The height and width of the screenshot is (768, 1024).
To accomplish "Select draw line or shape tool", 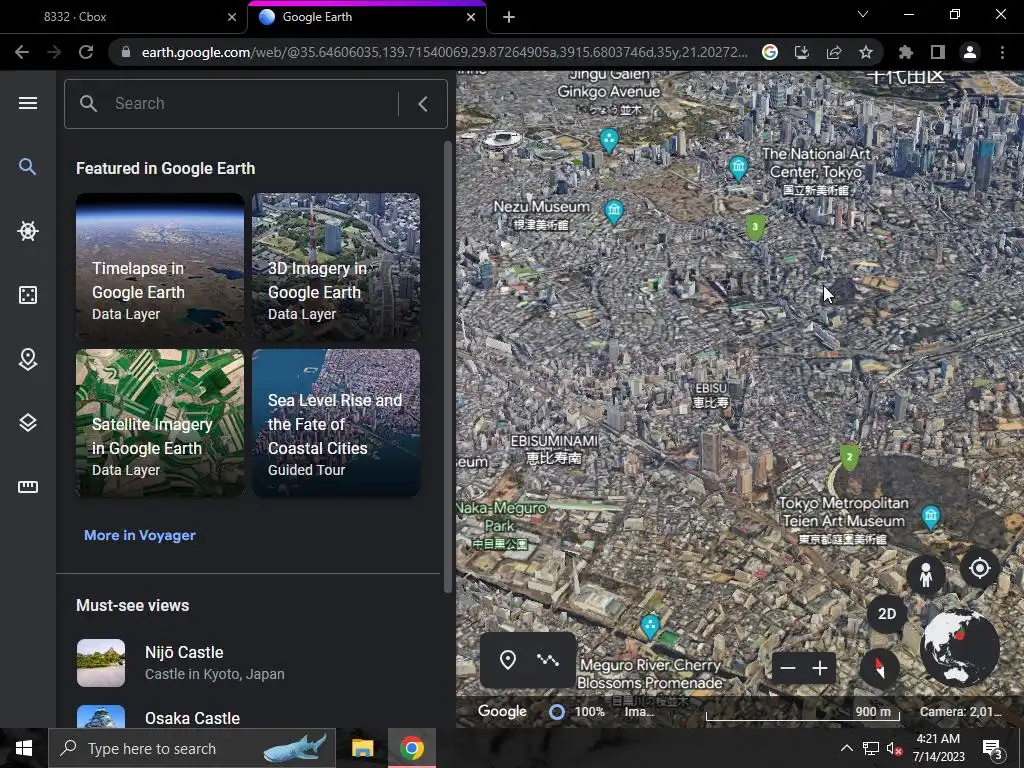I will tap(548, 660).
